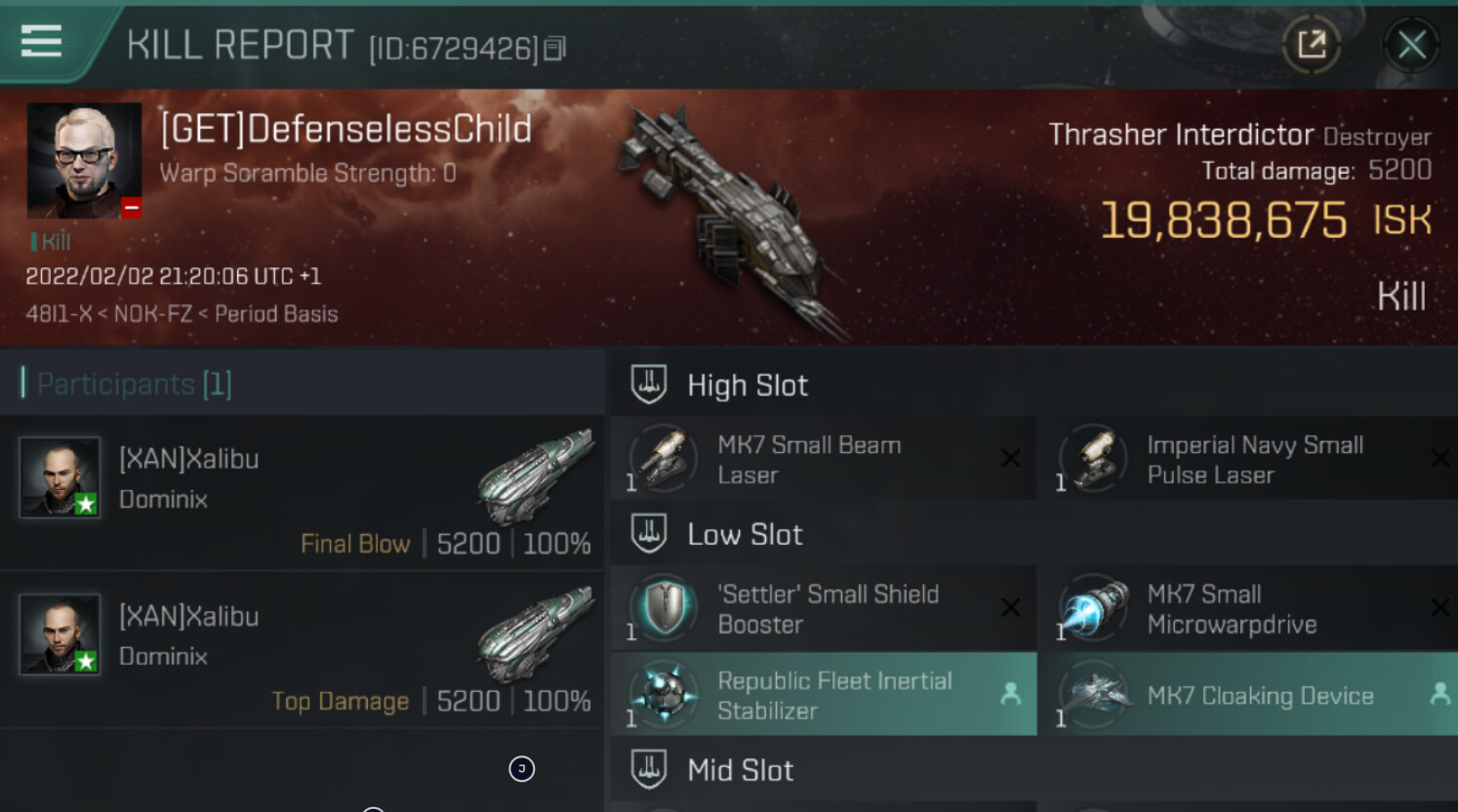The width and height of the screenshot is (1458, 812).
Task: Click Imperial Navy Small Pulse Laser icon
Action: tap(1094, 459)
